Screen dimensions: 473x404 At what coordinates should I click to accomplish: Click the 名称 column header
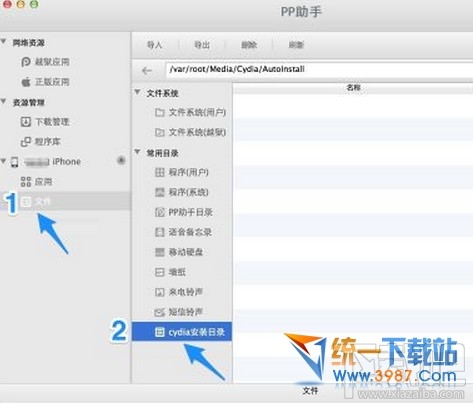point(353,88)
